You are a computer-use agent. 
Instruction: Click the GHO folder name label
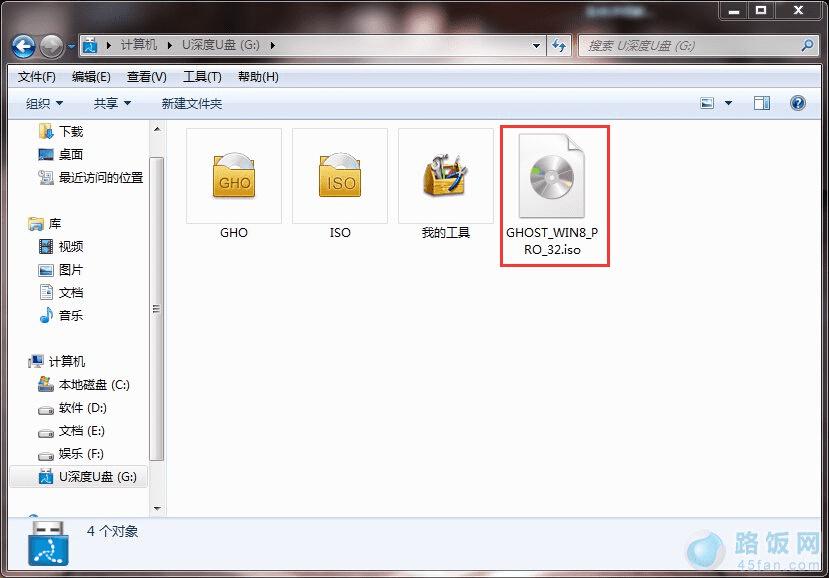coord(234,233)
